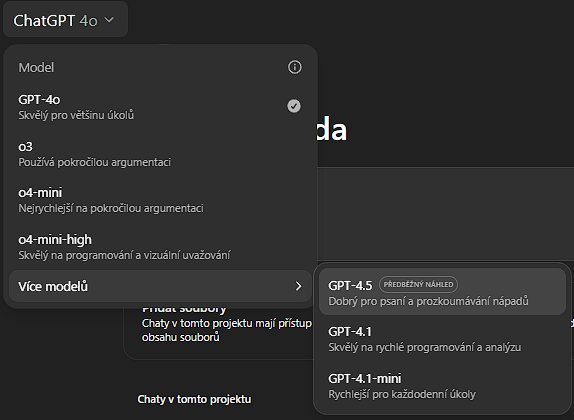Viewport: 574px width, 420px height.
Task: Select GPT-4.1-mini for everyday tasks
Action: click(x=443, y=386)
